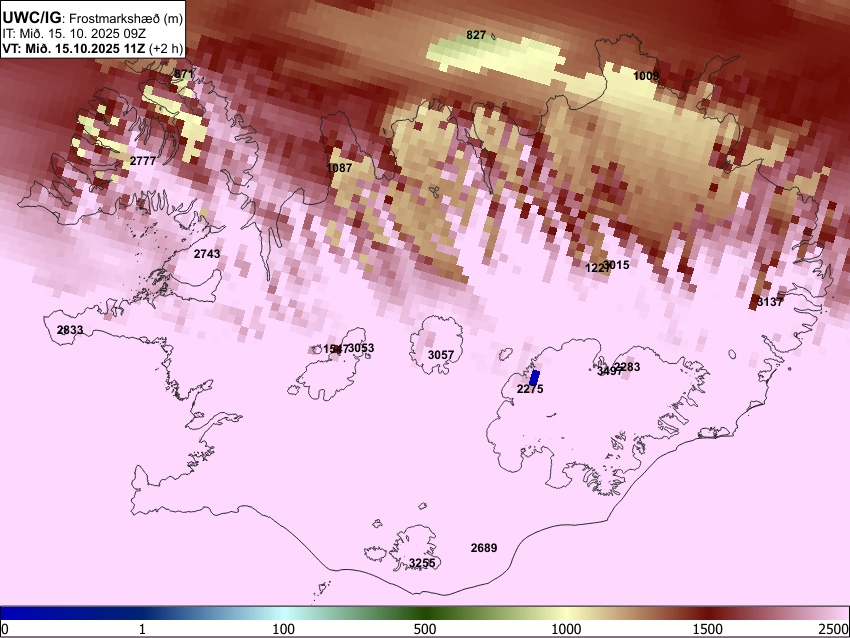This screenshot has height=638, width=850.
Task: Click the 'VT: Mið. 15.10.2025 11Z' line
Action: 74,49
